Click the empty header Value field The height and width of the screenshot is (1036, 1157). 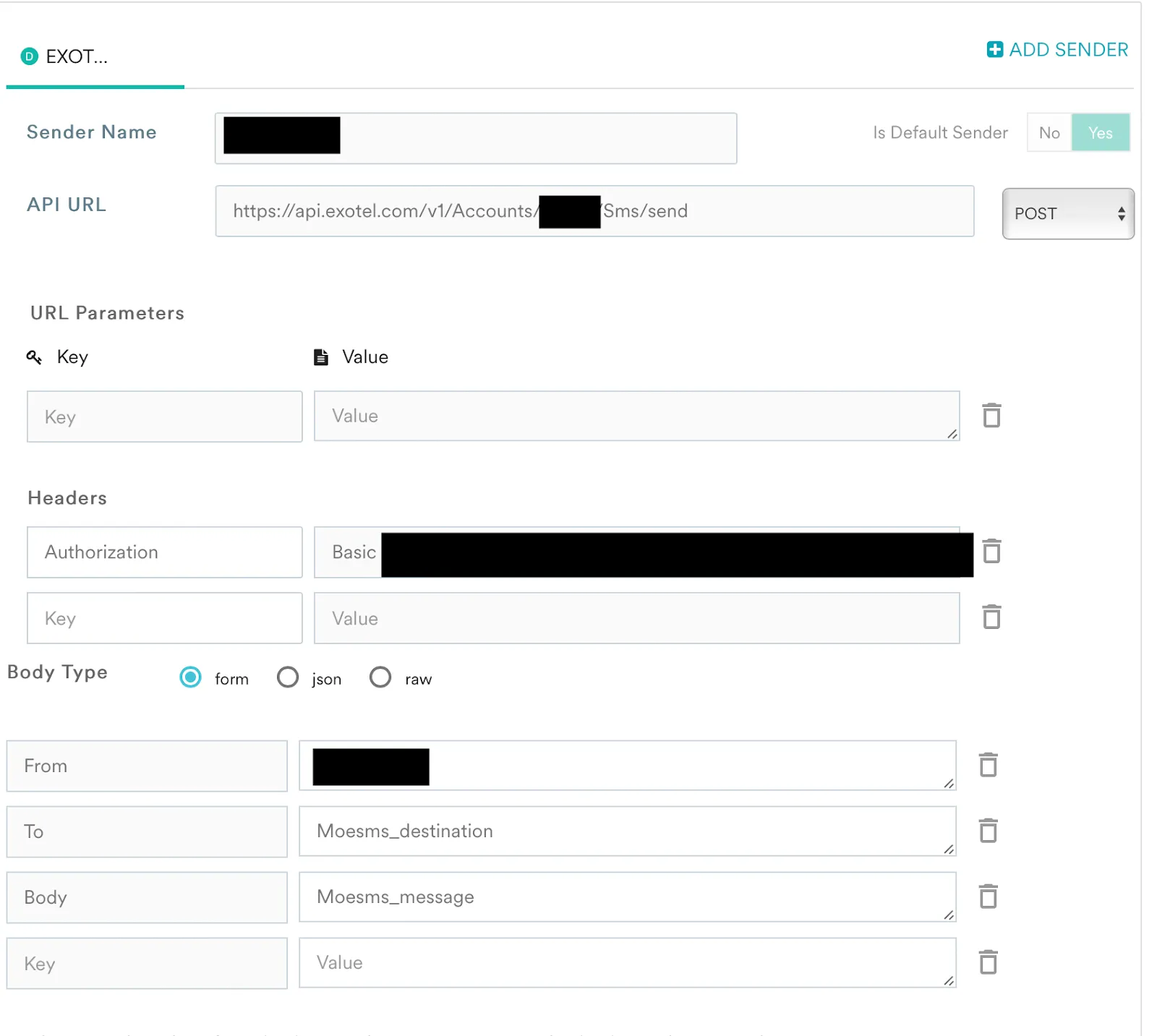point(636,618)
